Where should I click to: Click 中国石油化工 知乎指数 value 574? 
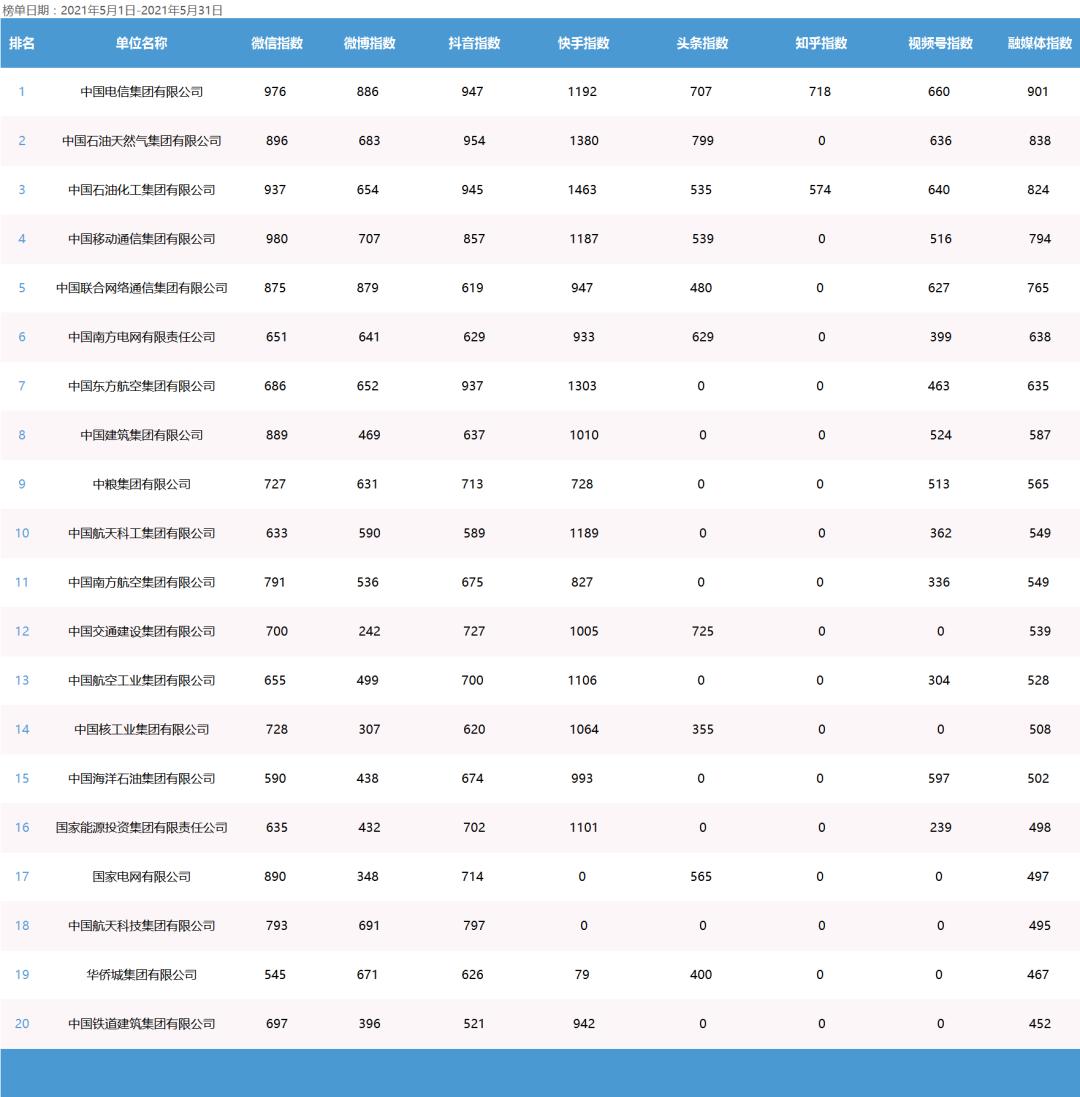coord(820,190)
